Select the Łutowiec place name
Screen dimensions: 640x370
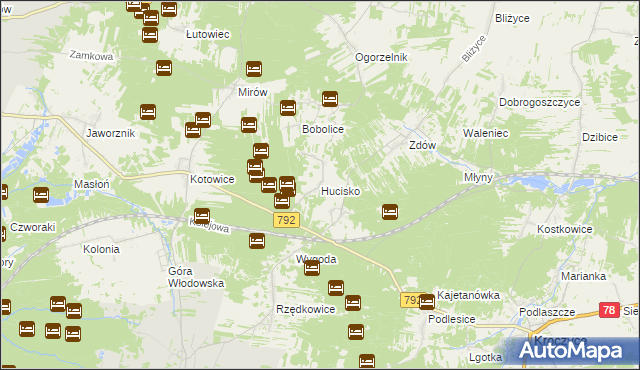click(x=208, y=34)
